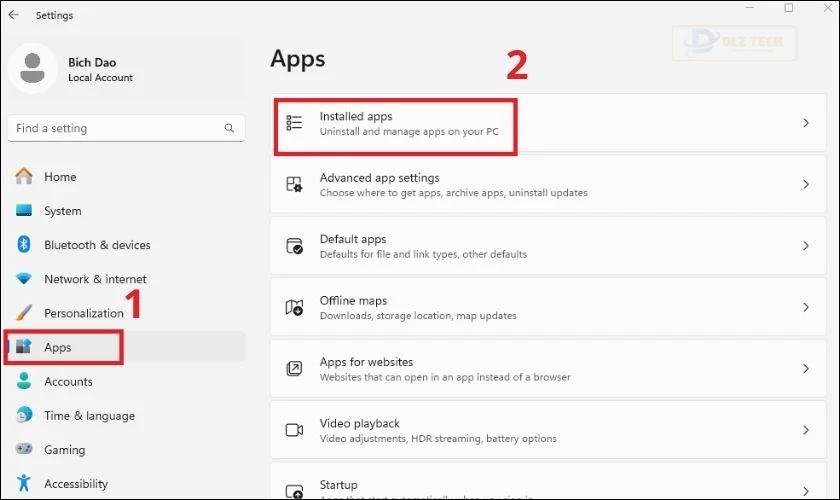This screenshot has width=840, height=500.
Task: Click 'Downloads, storage location, map updates' text
Action: [418, 316]
